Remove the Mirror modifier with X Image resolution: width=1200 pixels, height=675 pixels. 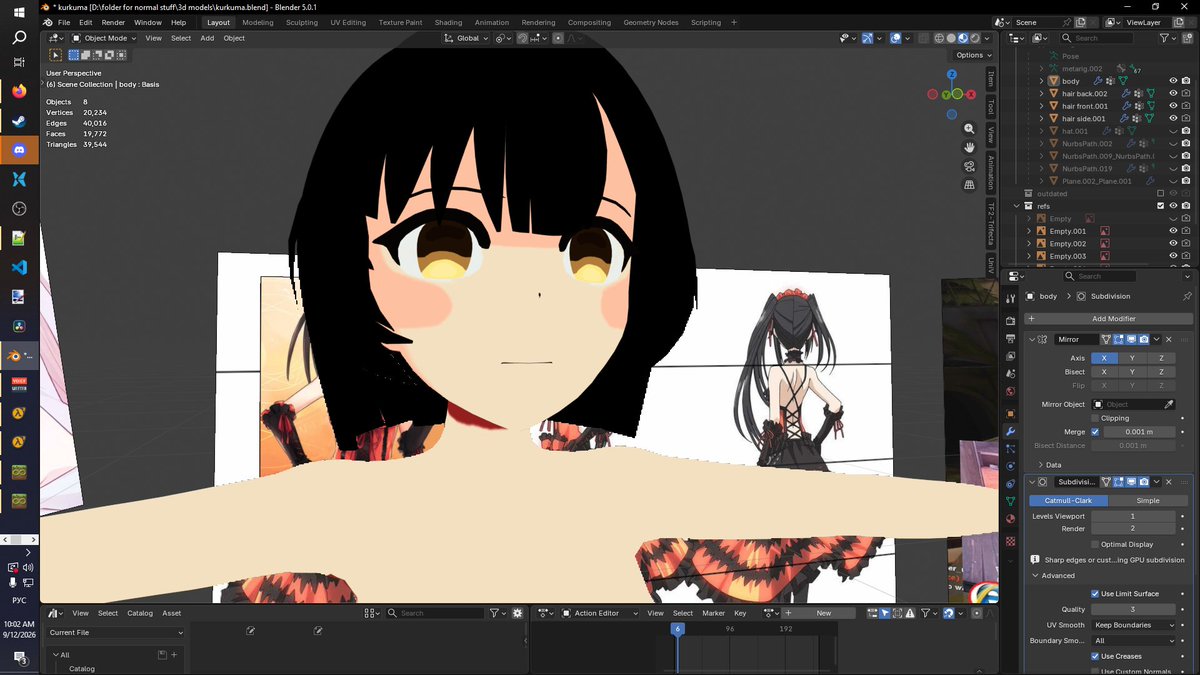coord(1168,340)
